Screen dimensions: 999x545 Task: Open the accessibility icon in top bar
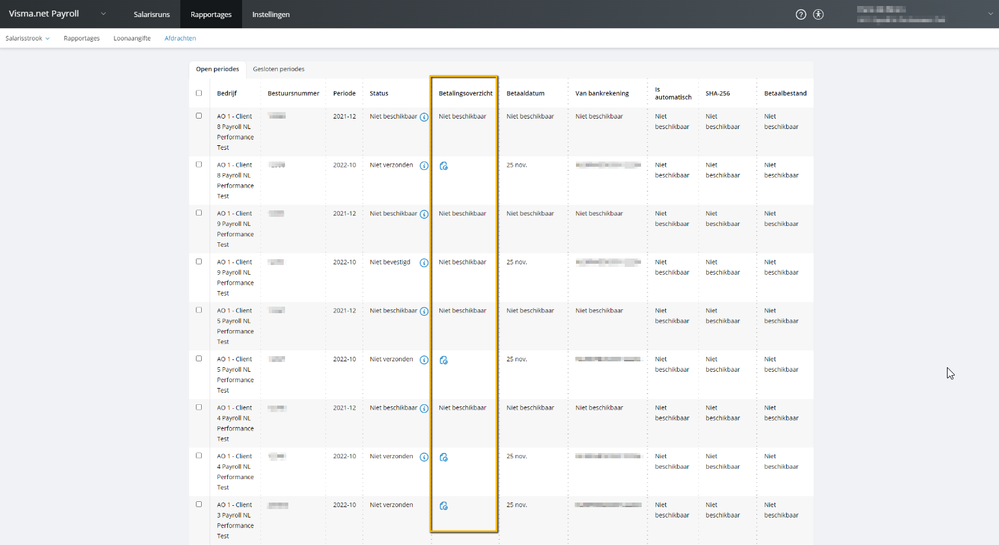(x=819, y=14)
